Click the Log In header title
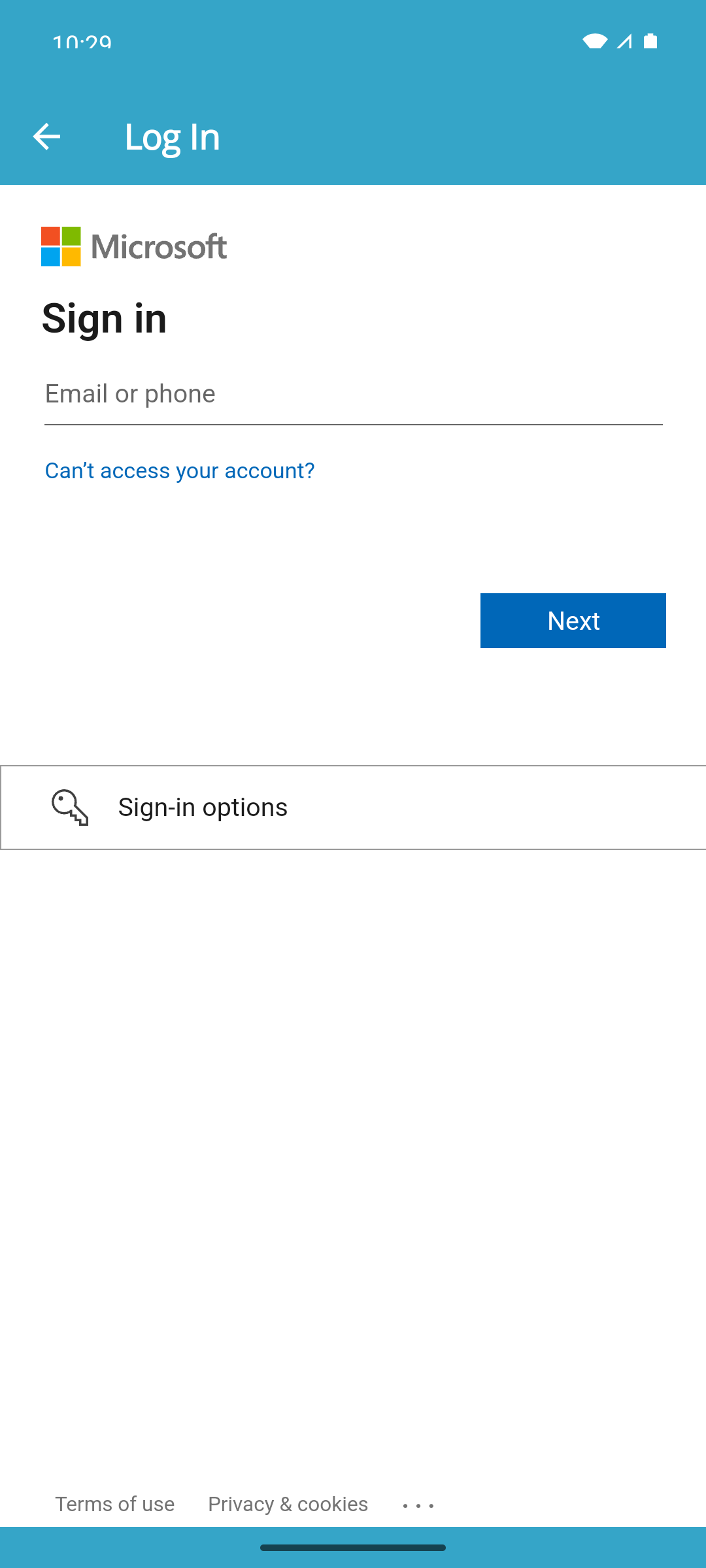706x1568 pixels. (173, 137)
